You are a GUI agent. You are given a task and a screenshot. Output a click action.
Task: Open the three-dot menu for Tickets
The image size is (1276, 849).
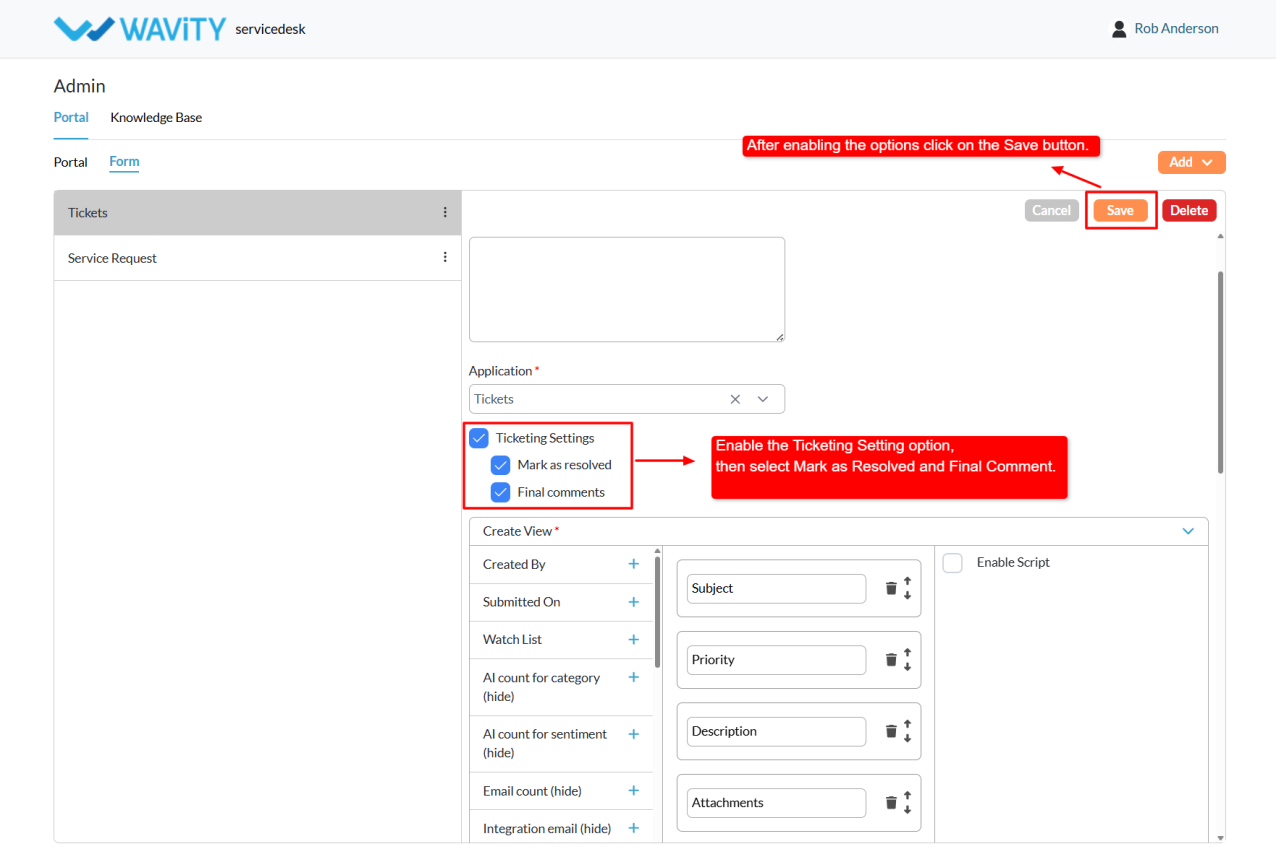pos(445,213)
